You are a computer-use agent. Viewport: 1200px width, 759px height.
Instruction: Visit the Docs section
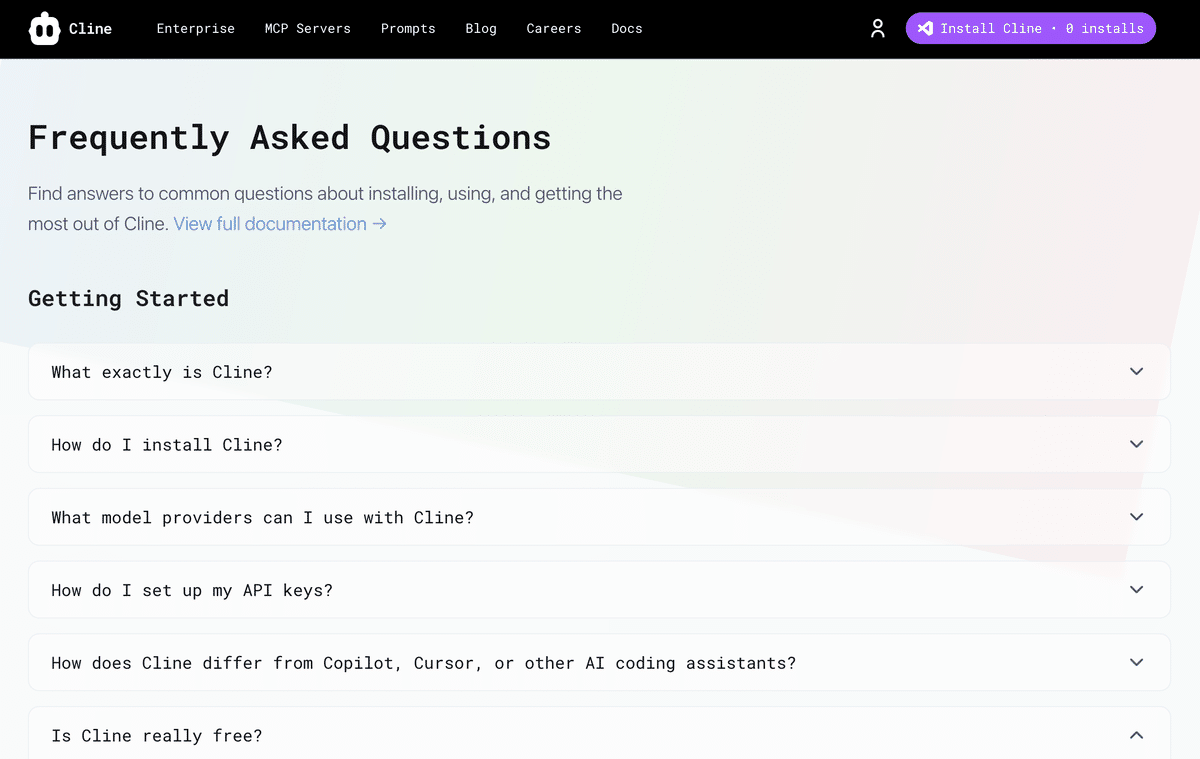(x=627, y=29)
